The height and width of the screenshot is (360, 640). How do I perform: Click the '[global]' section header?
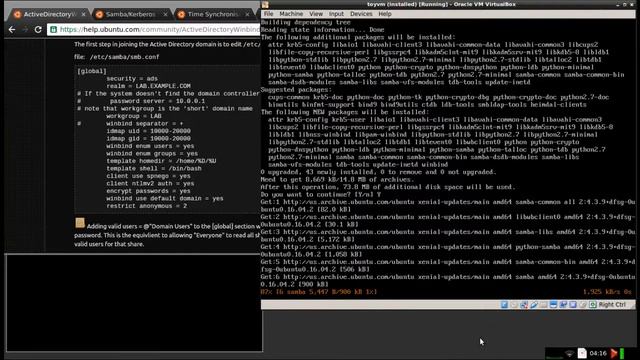(92, 71)
